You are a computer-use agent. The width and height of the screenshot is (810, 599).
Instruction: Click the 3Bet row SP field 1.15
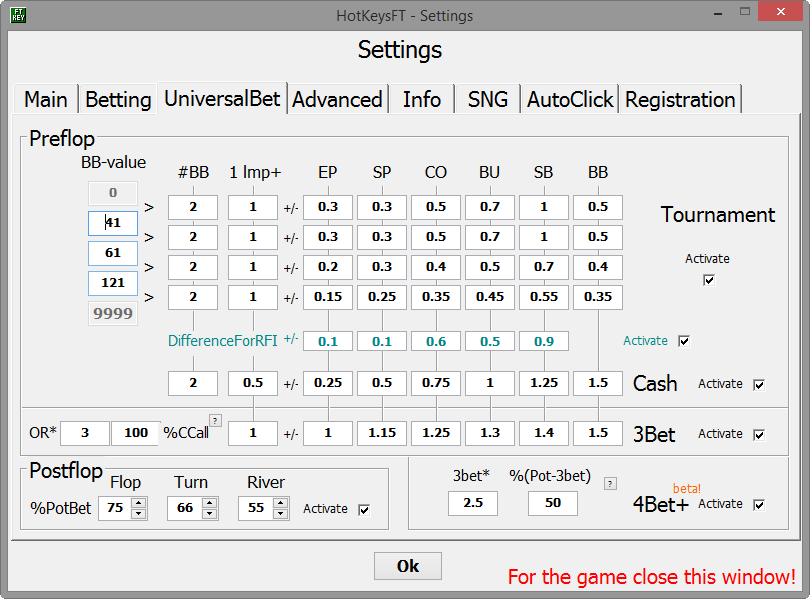382,433
